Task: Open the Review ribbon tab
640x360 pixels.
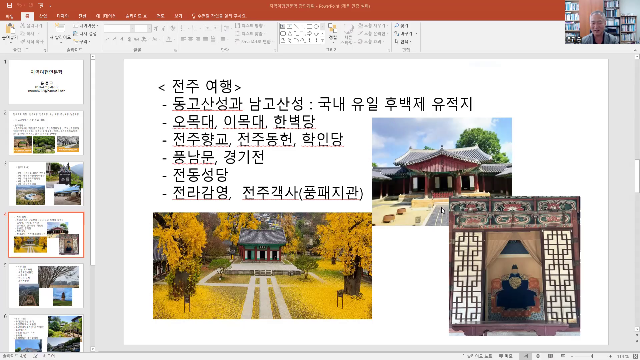Action: point(160,16)
